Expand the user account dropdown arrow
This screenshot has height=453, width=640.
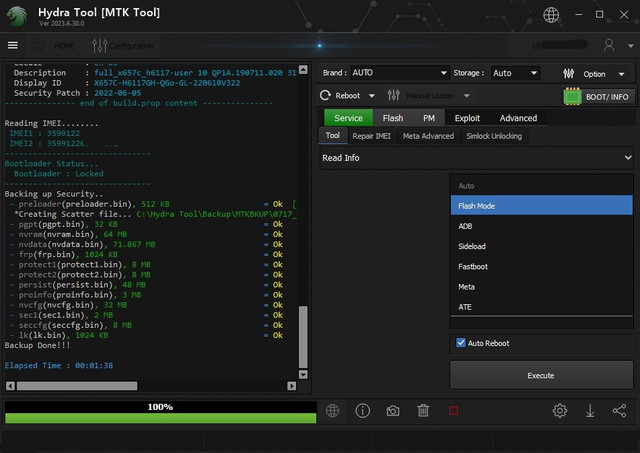point(630,46)
